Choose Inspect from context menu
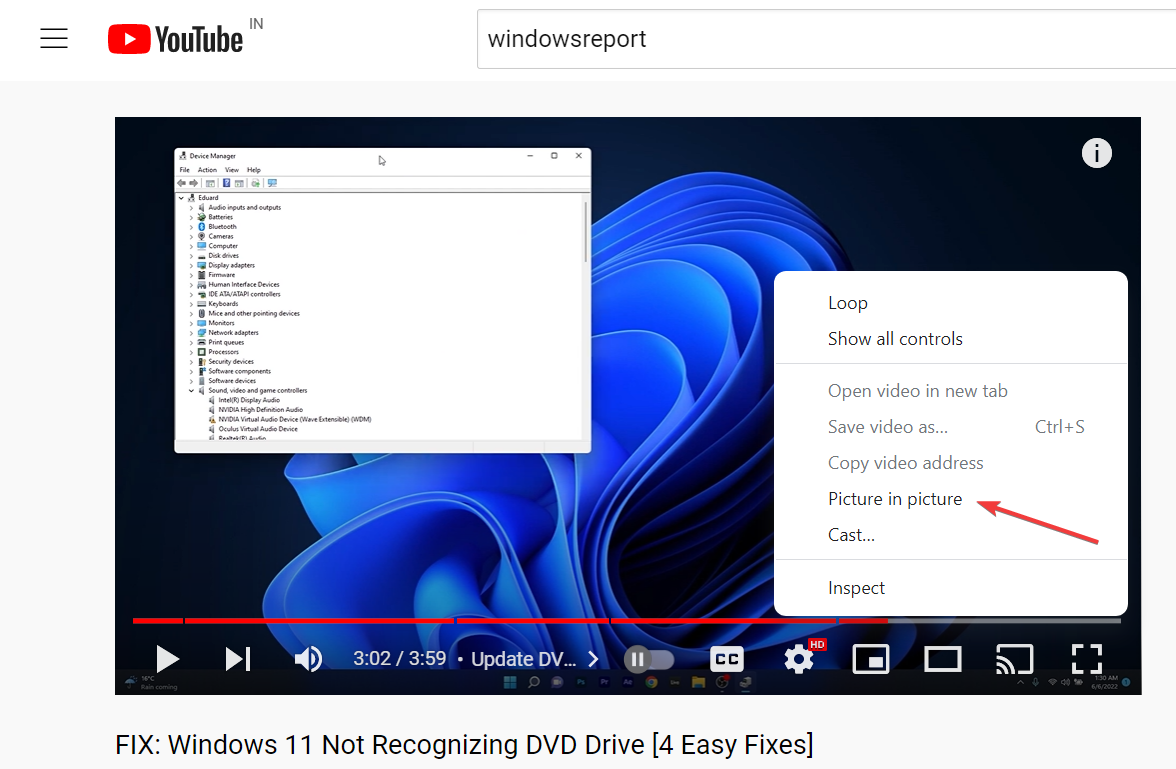The height and width of the screenshot is (769, 1176). (x=950, y=587)
